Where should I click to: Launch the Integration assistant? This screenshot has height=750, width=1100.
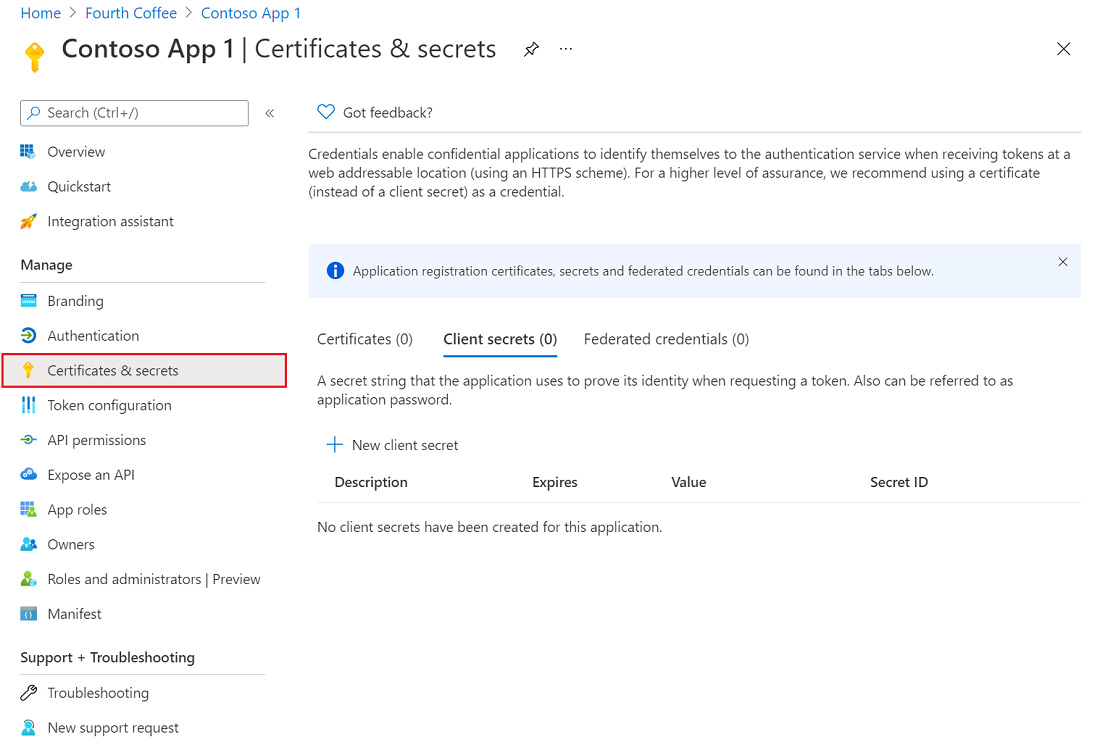pyautogui.click(x=108, y=221)
